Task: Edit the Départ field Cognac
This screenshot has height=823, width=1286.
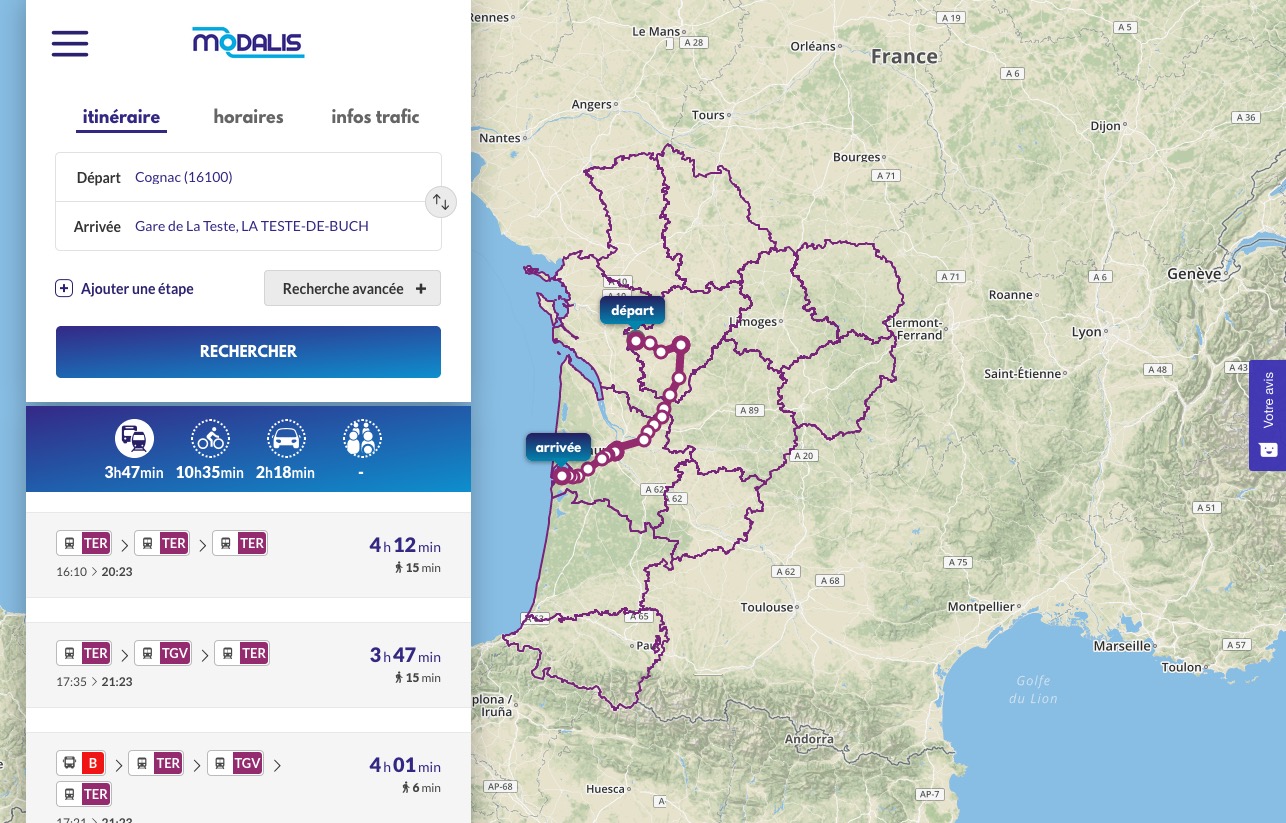Action: pyautogui.click(x=280, y=178)
